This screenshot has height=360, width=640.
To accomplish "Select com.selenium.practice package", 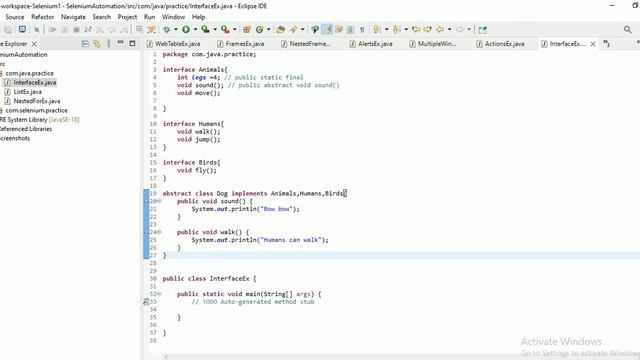I will 36,110.
